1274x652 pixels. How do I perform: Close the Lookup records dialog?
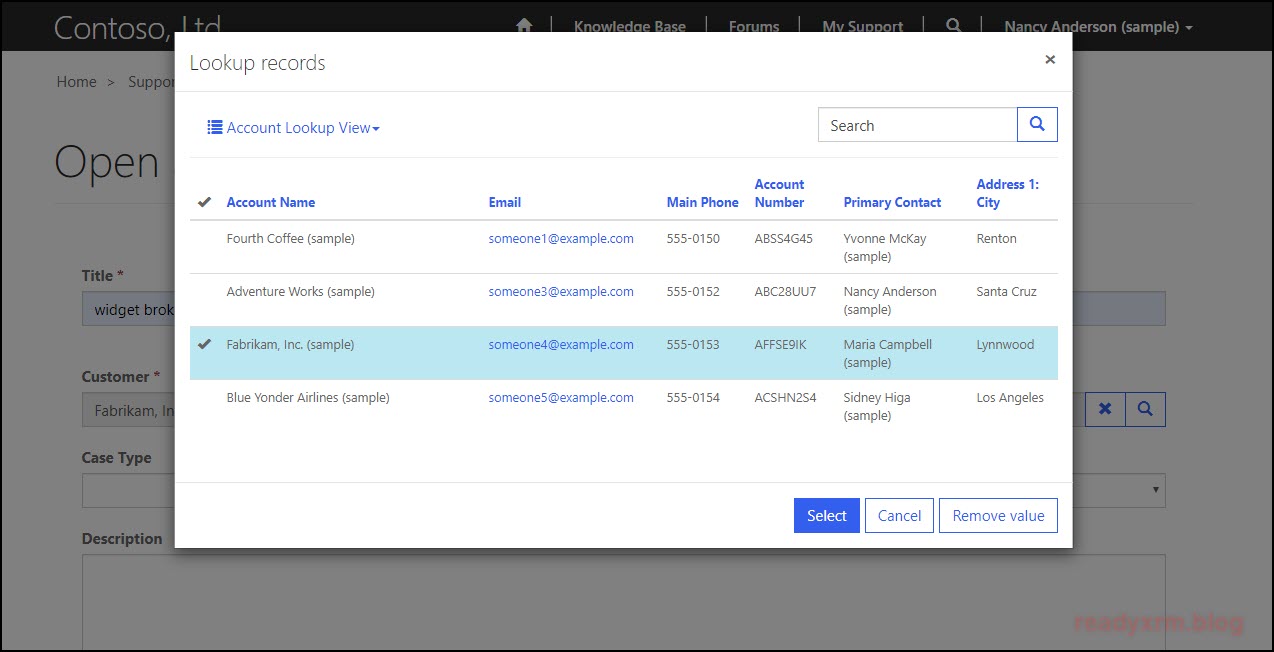tap(1049, 60)
